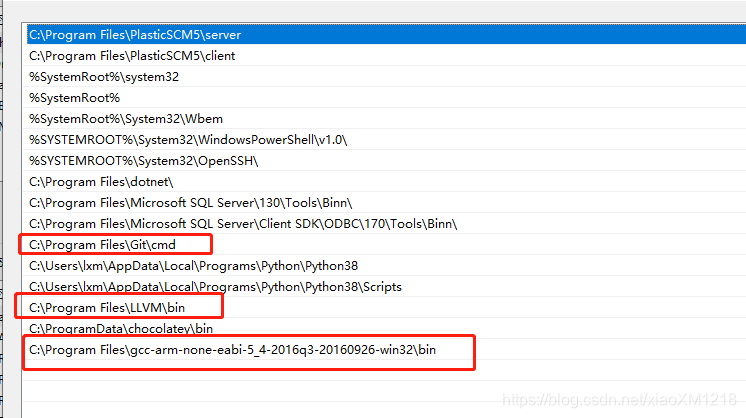The width and height of the screenshot is (746, 418).
Task: Select the Client SDK\ODBC\170\Tools\Binn\ row
Action: [385, 224]
